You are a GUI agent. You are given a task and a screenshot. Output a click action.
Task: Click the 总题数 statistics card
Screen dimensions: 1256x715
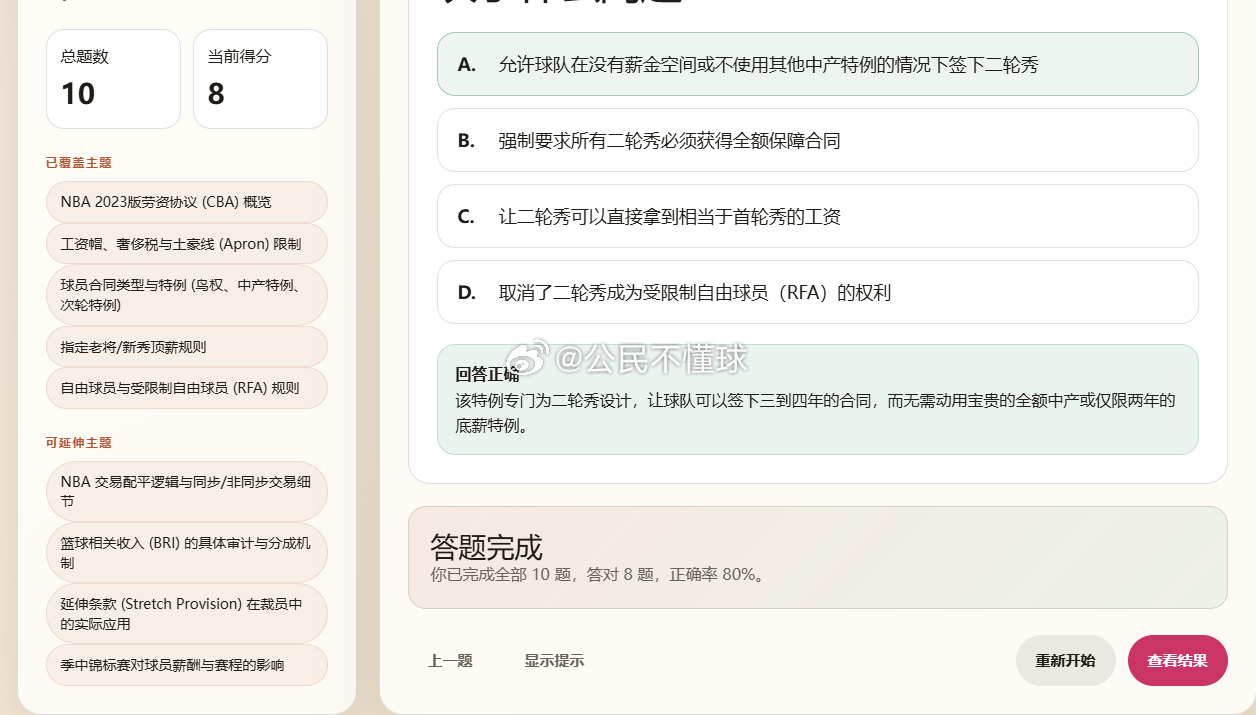click(x=113, y=79)
